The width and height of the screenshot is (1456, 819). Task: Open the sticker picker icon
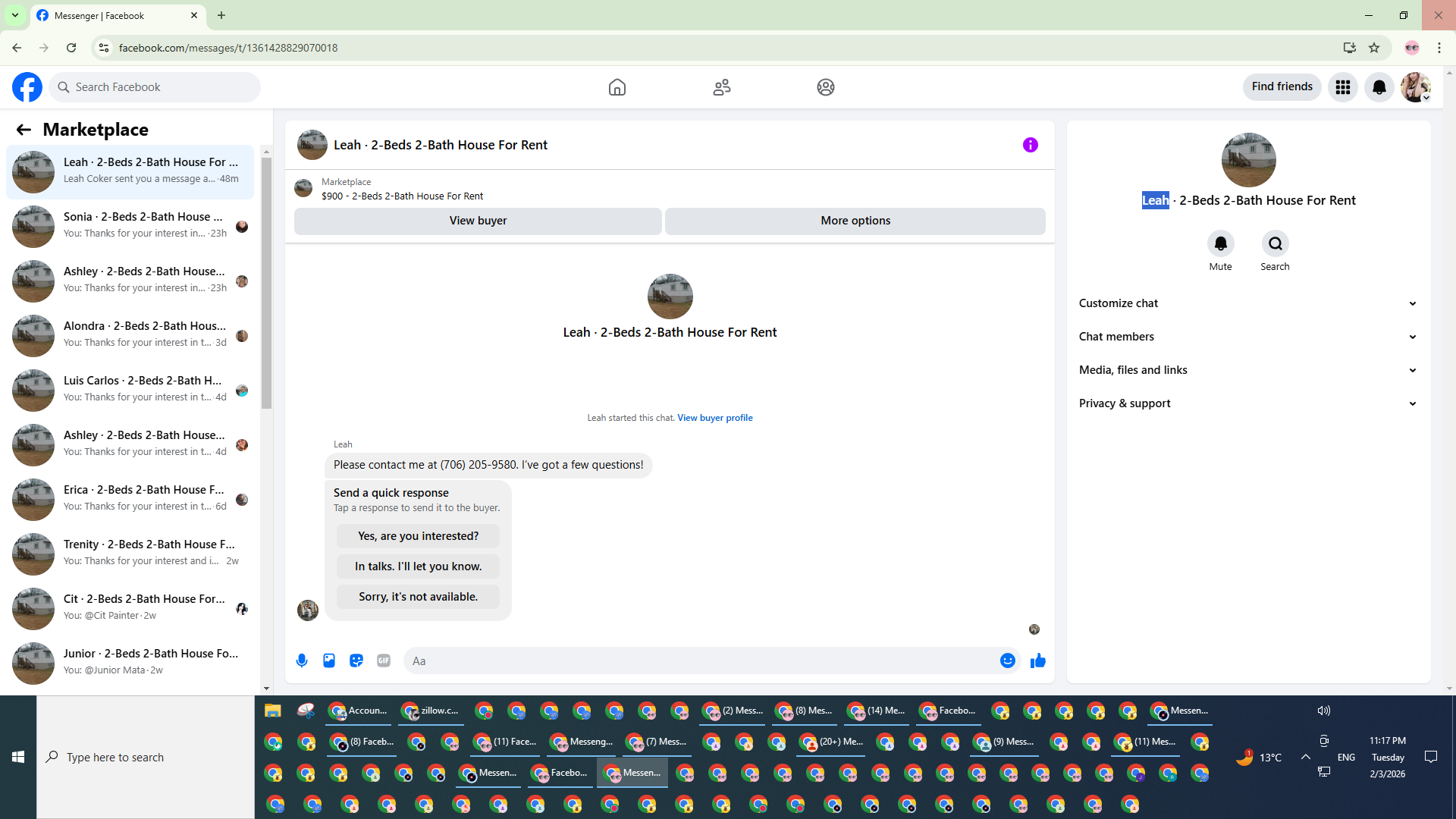click(x=356, y=661)
